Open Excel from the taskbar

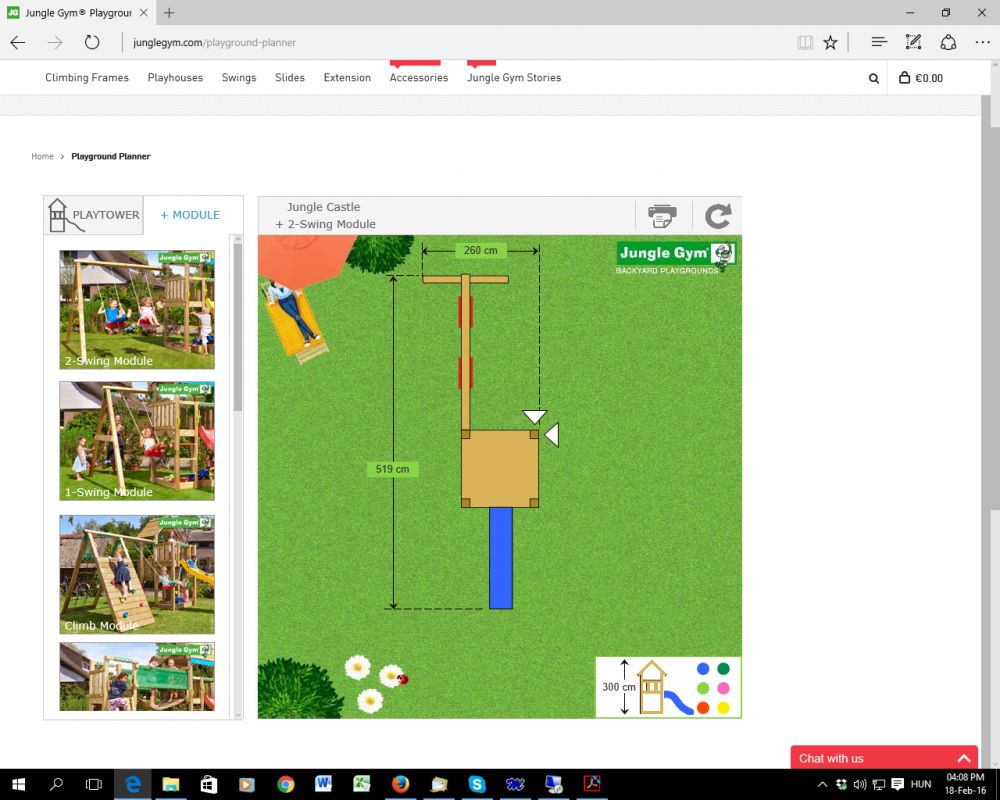click(362, 784)
